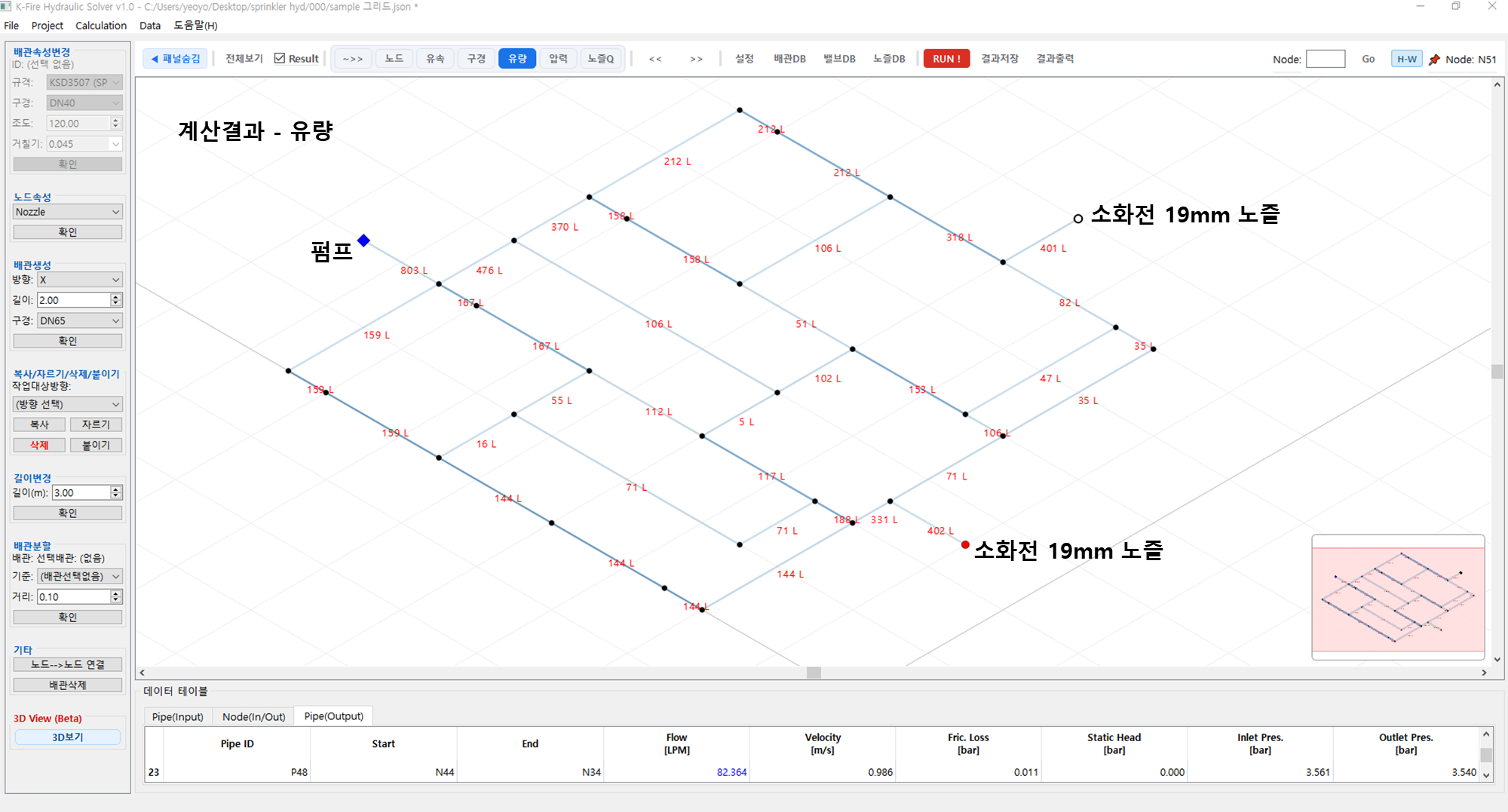Image resolution: width=1508 pixels, height=812 pixels.
Task: Click the 자르기 cut button
Action: point(96,424)
